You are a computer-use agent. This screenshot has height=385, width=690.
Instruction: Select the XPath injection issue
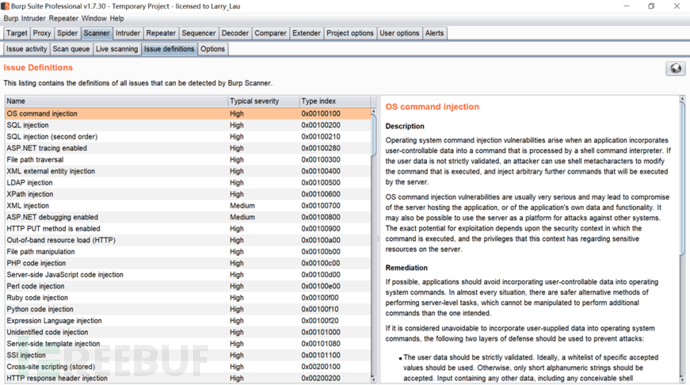[188, 194]
